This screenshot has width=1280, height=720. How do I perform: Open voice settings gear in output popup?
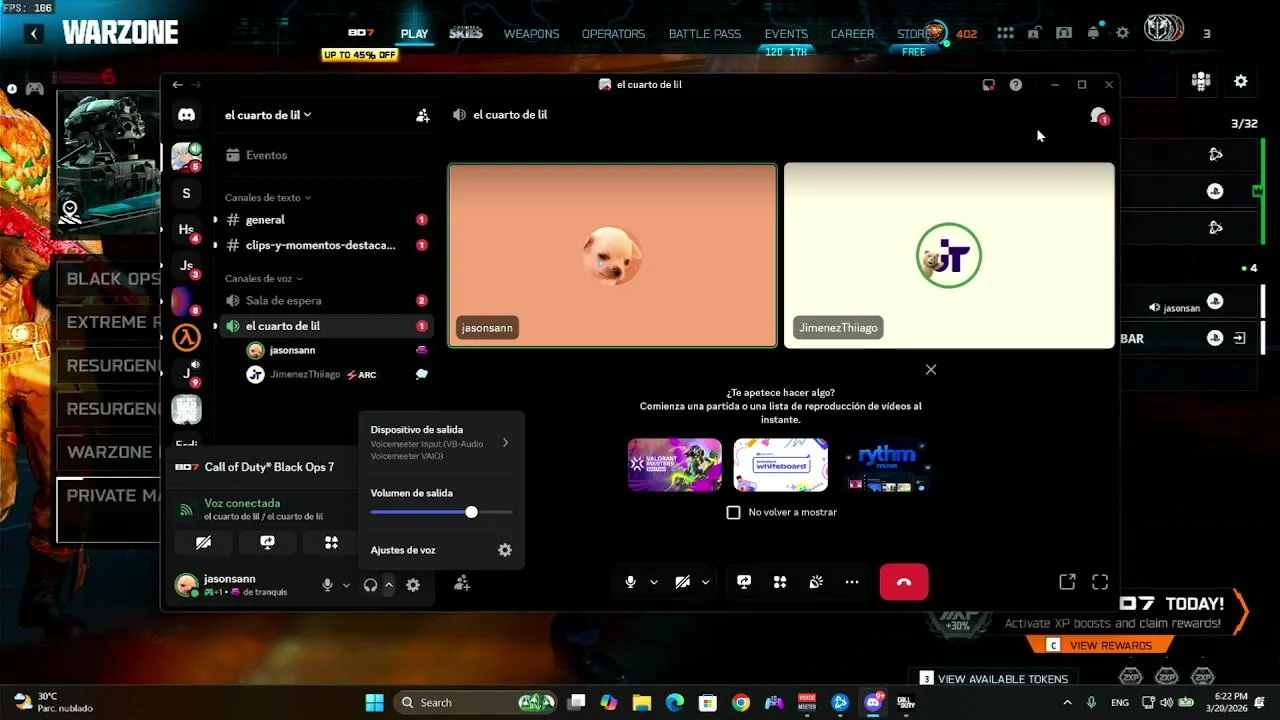[505, 550]
